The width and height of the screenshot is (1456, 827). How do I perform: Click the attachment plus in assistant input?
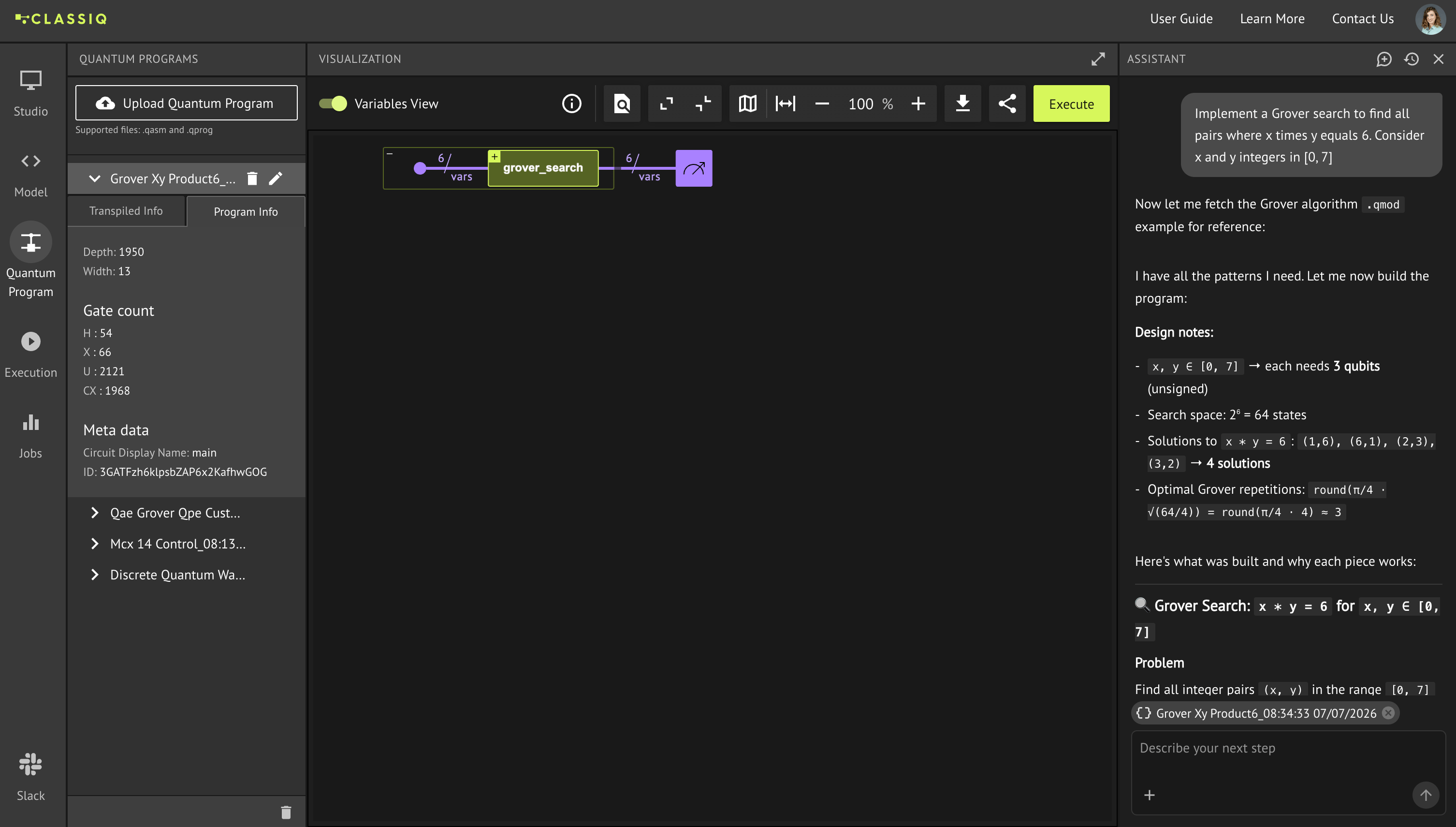1150,795
